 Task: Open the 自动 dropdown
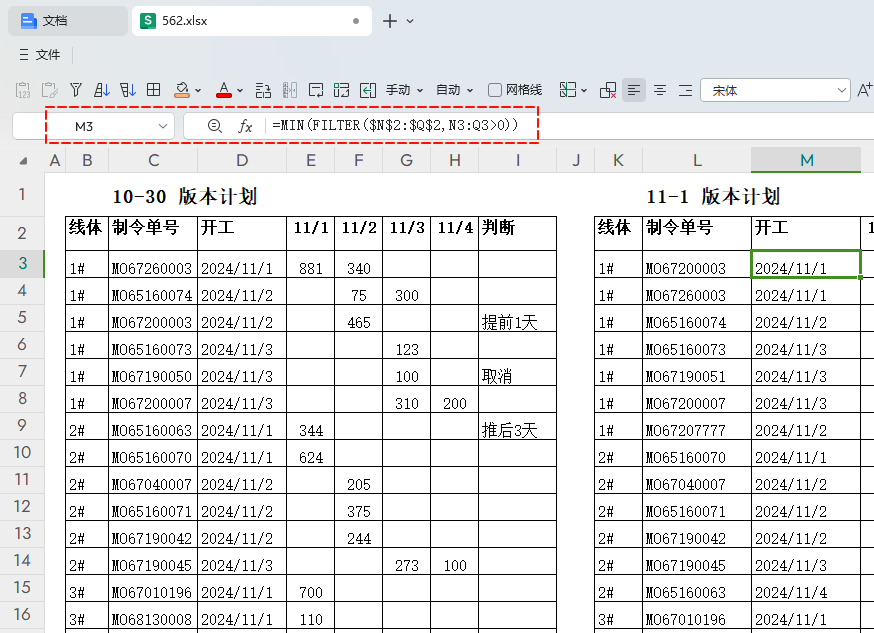[x=455, y=90]
